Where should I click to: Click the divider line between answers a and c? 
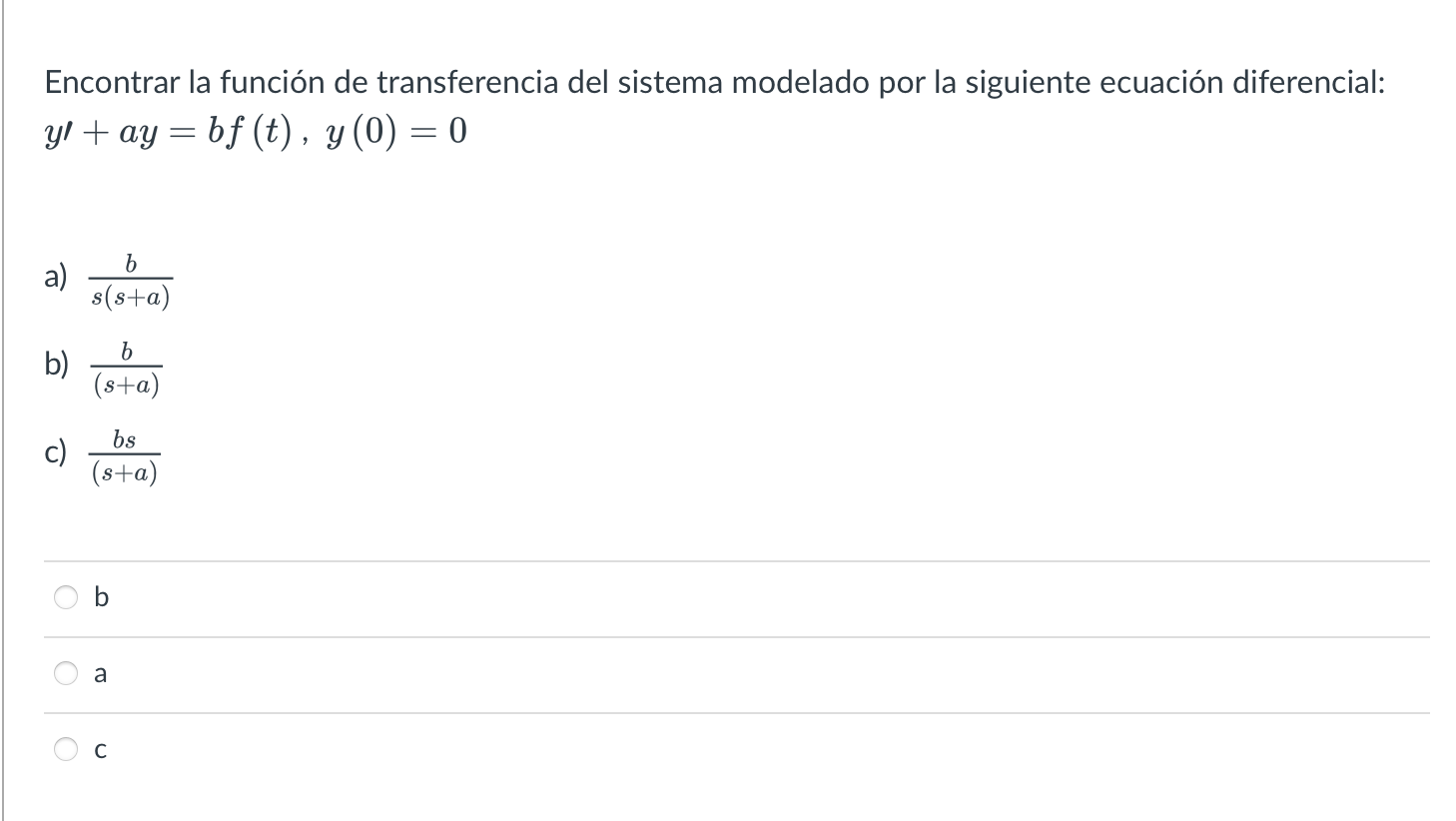pyautogui.click(x=728, y=711)
